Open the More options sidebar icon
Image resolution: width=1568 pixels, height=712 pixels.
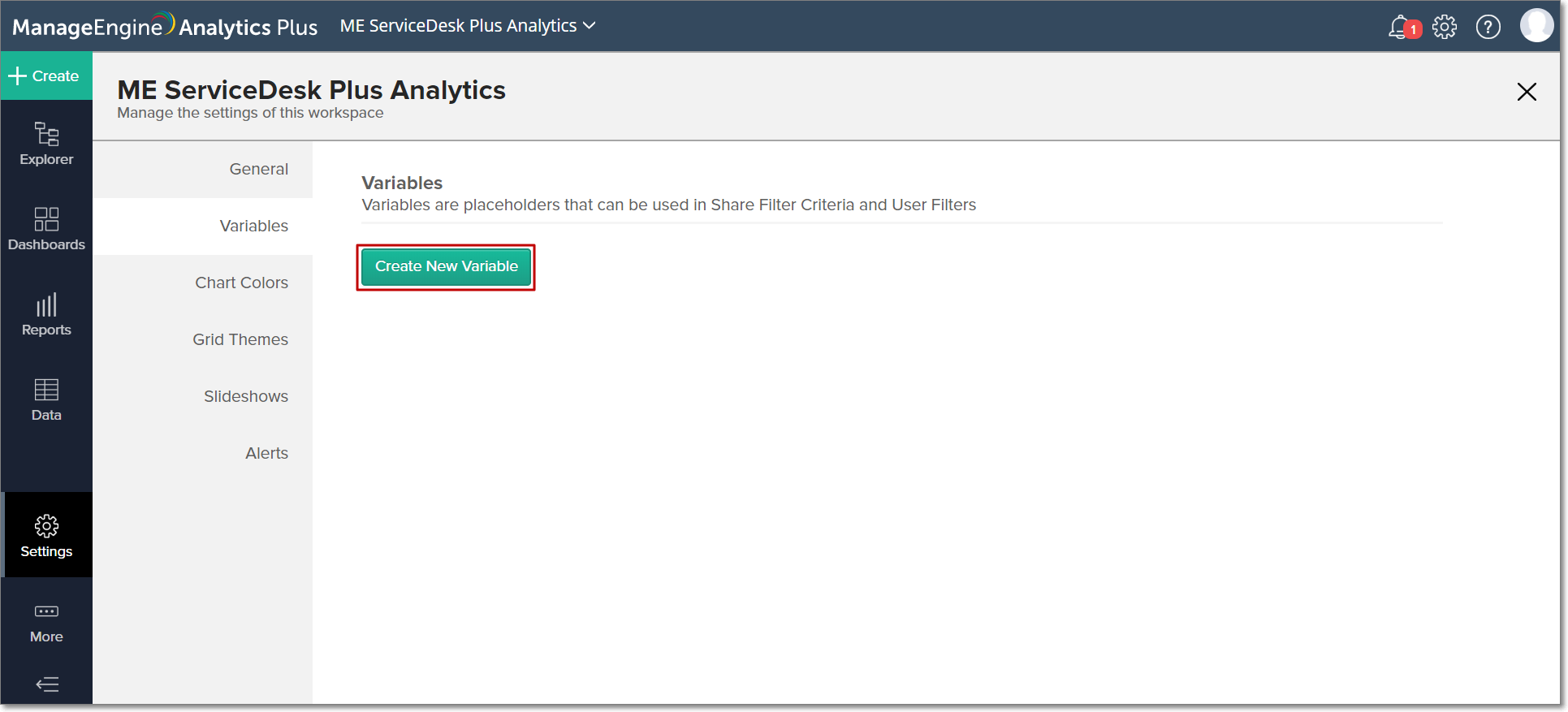pos(46,622)
